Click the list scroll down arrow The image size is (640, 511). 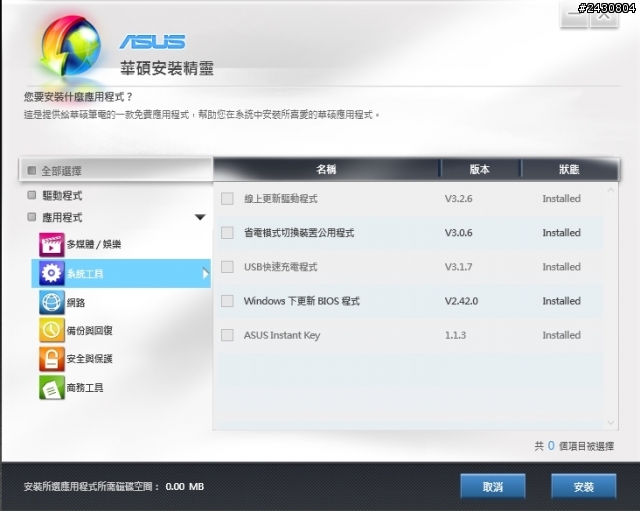[x=611, y=423]
